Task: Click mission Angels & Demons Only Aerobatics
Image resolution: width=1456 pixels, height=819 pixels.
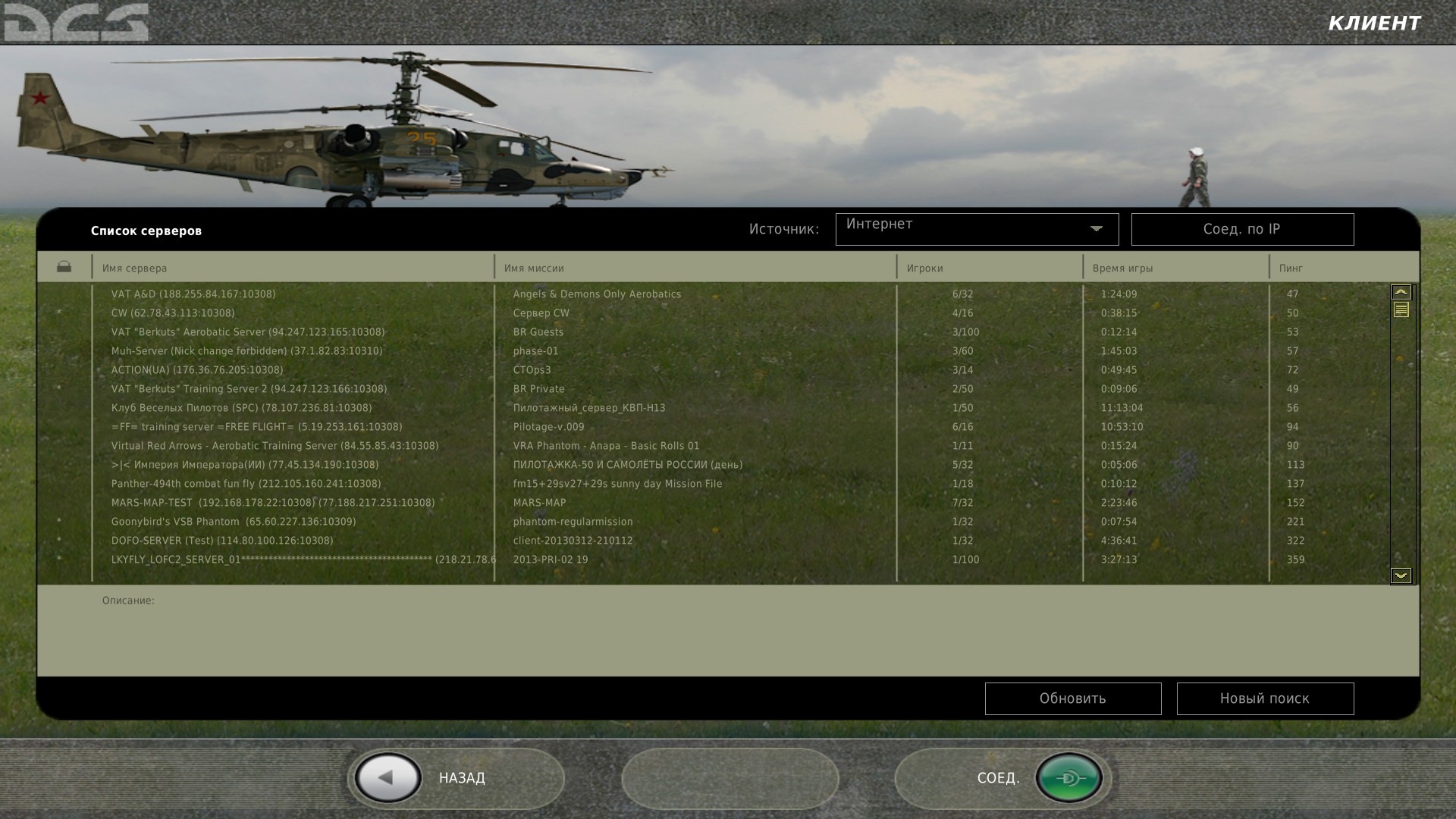Action: coord(597,294)
